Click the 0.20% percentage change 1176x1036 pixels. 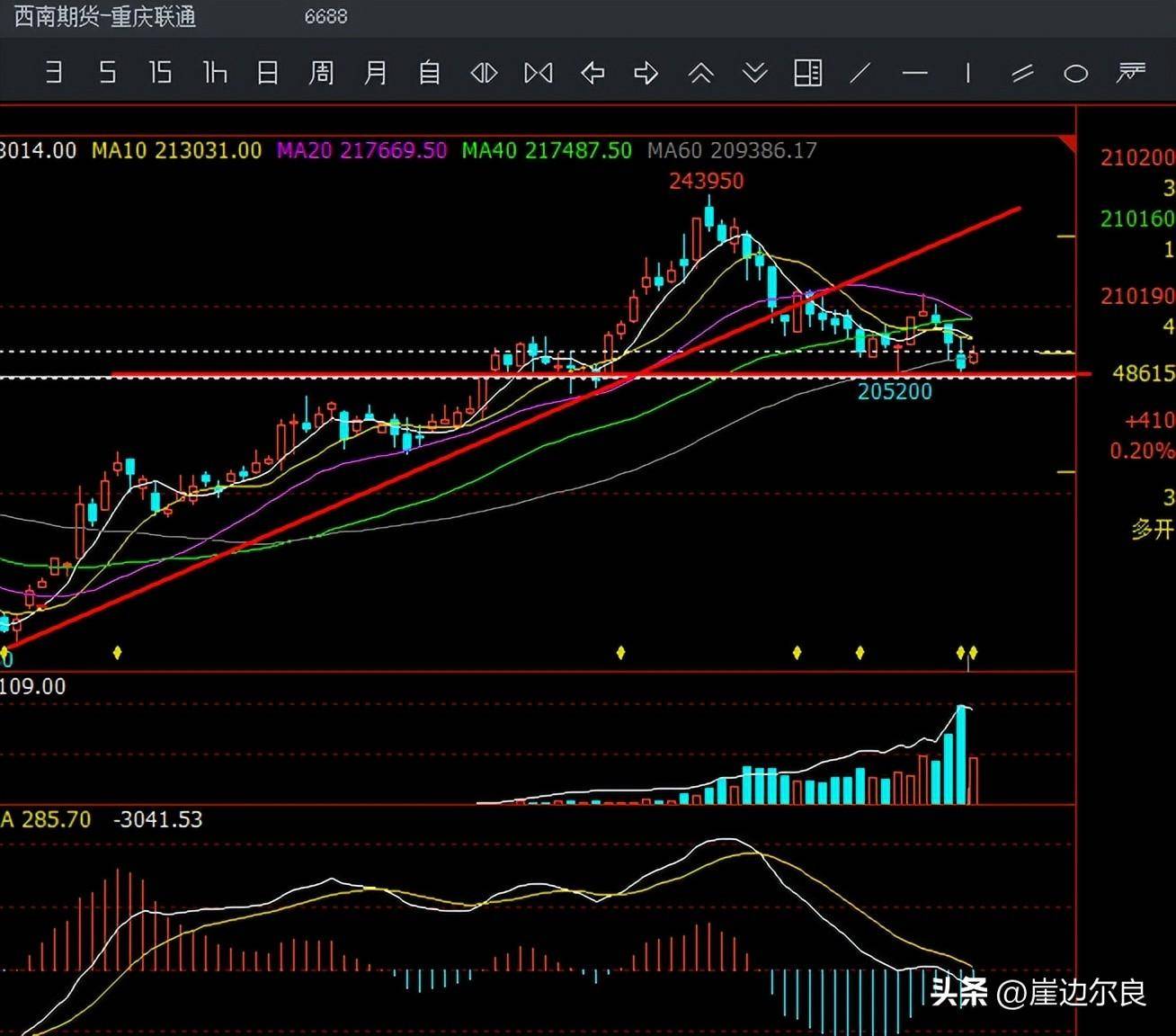pos(1142,451)
